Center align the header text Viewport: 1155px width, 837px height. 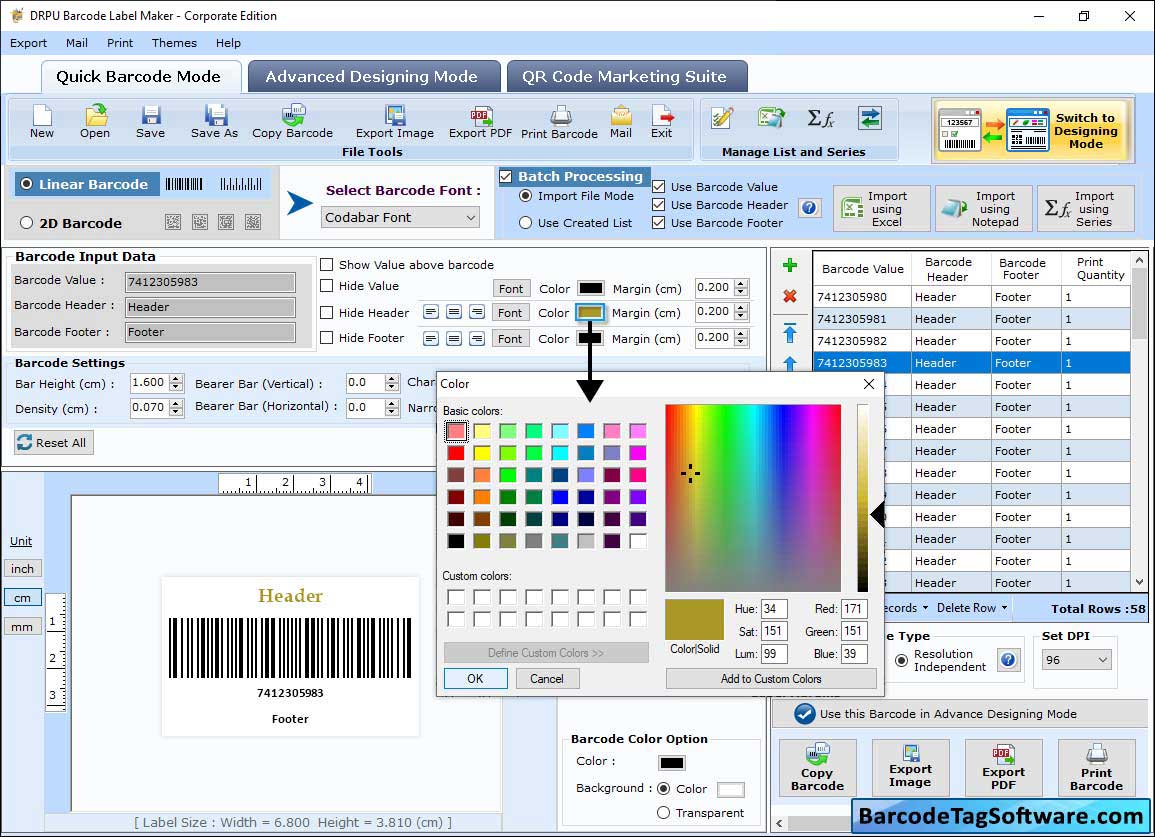point(454,312)
